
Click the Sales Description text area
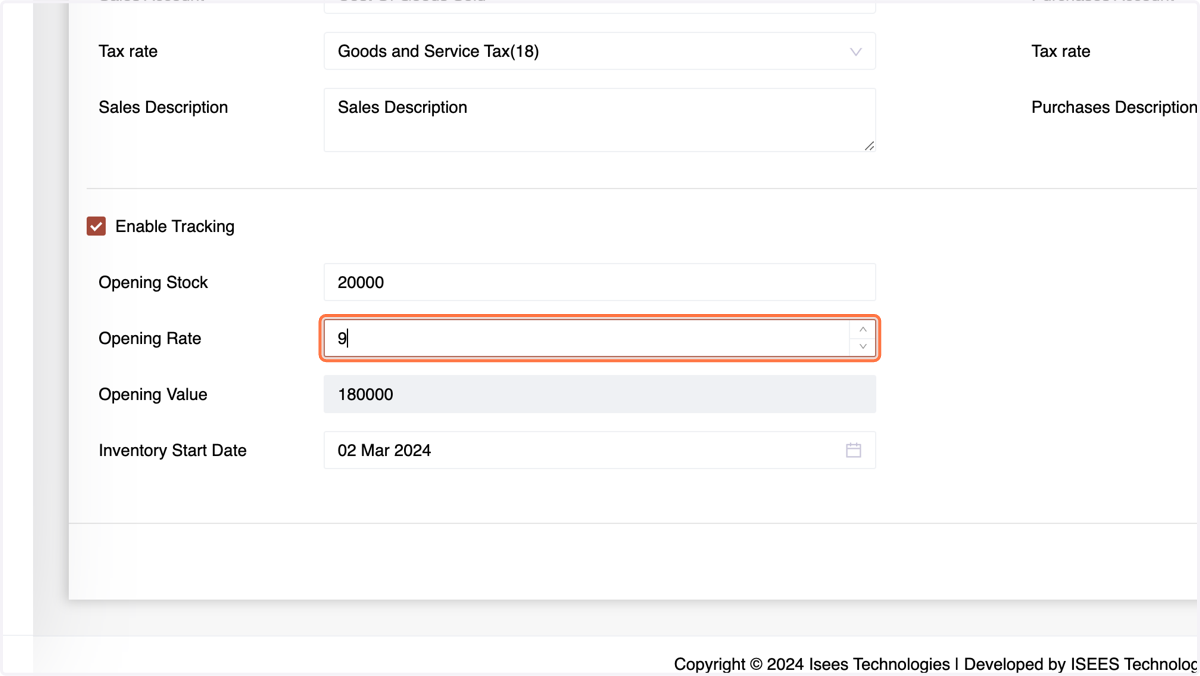600,120
